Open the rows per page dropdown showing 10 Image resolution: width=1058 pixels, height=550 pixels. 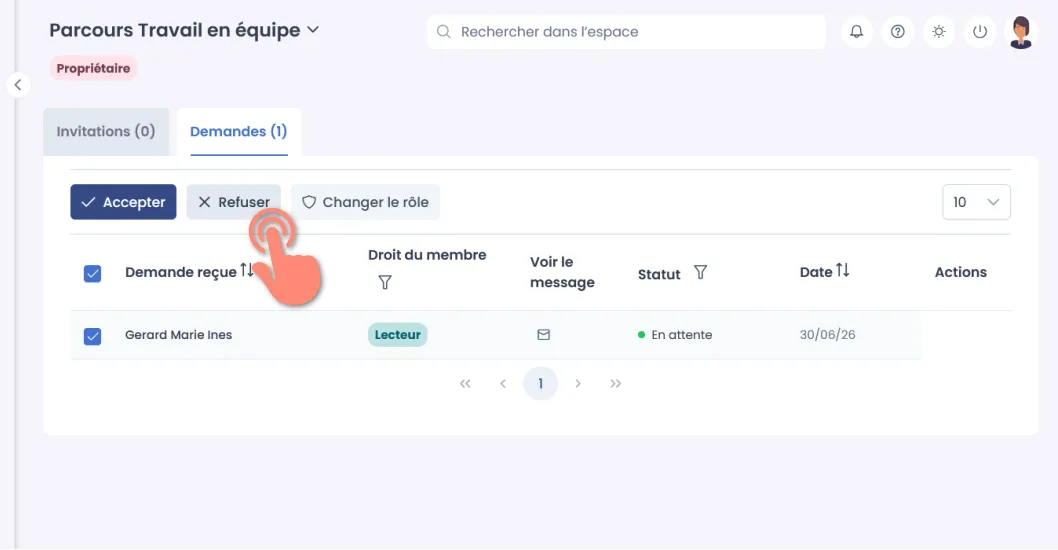pyautogui.click(x=976, y=202)
